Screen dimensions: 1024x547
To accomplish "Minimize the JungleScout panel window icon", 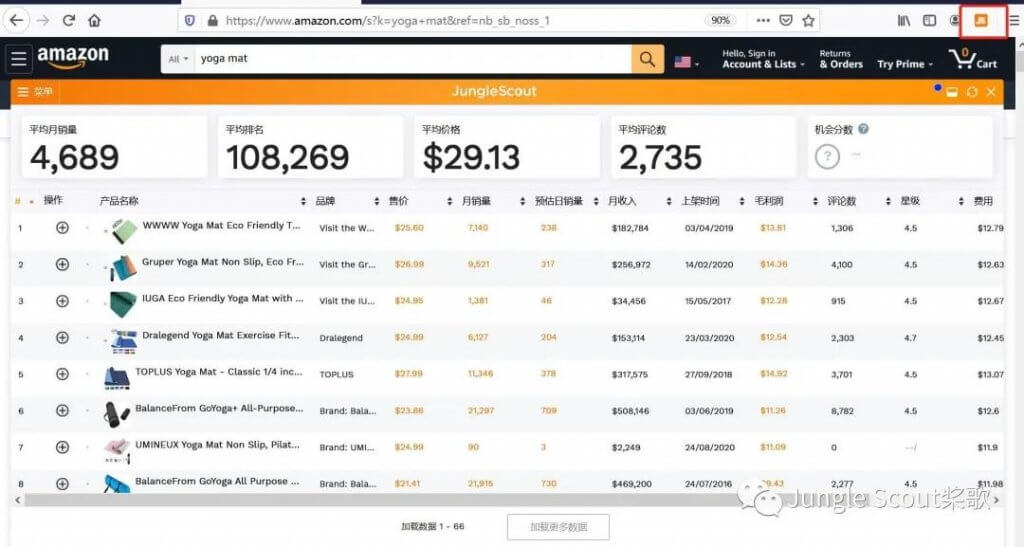I will pyautogui.click(x=952, y=92).
